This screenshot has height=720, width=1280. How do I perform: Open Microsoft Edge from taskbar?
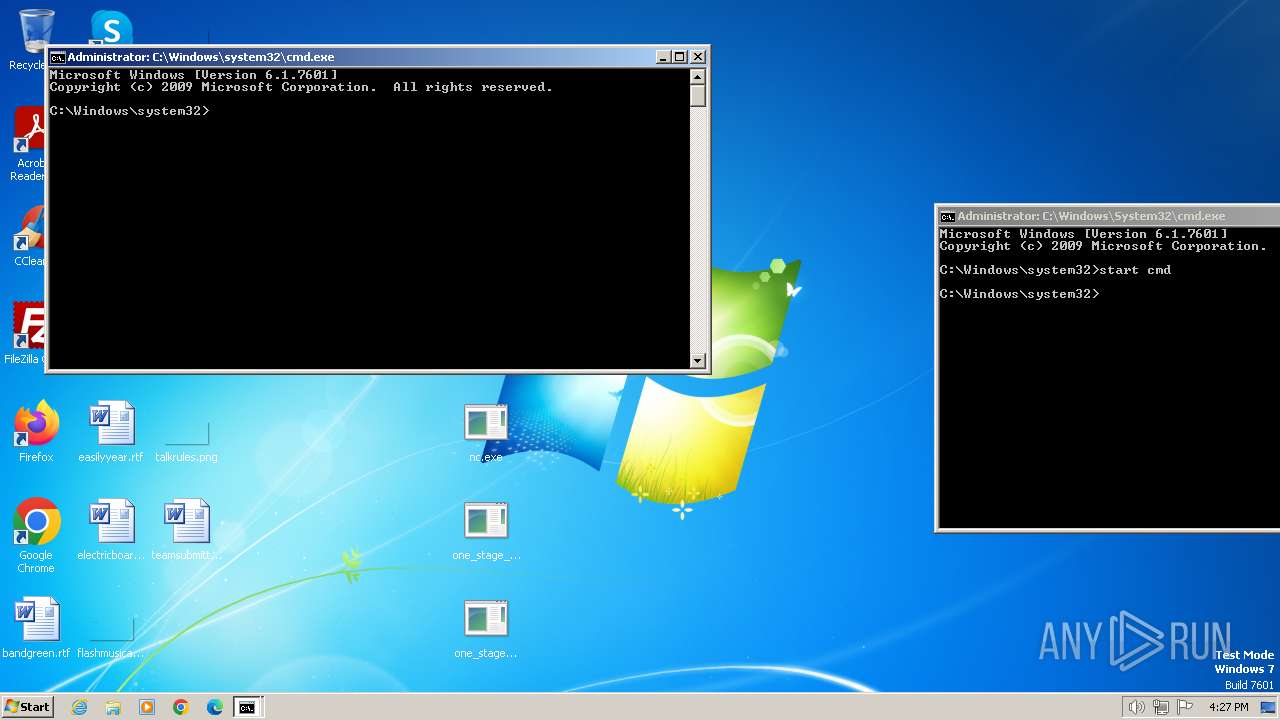coord(215,707)
